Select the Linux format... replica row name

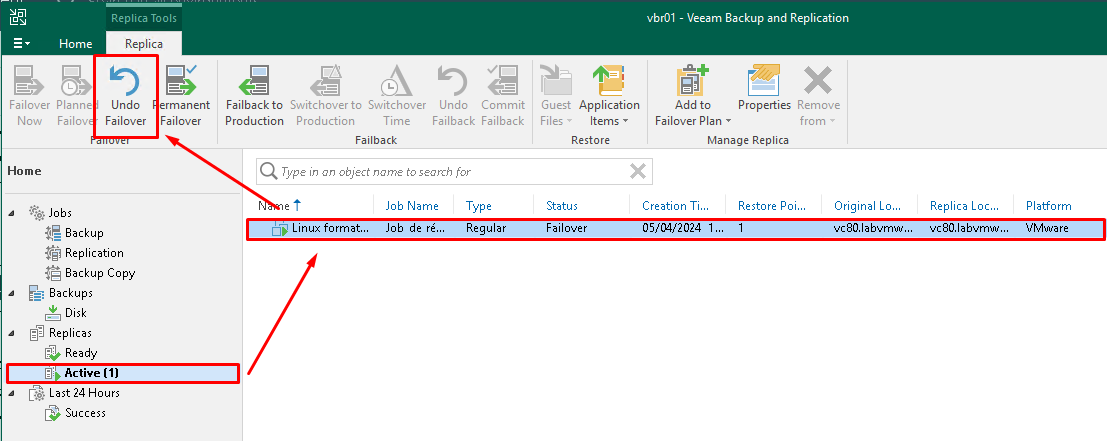[x=330, y=229]
